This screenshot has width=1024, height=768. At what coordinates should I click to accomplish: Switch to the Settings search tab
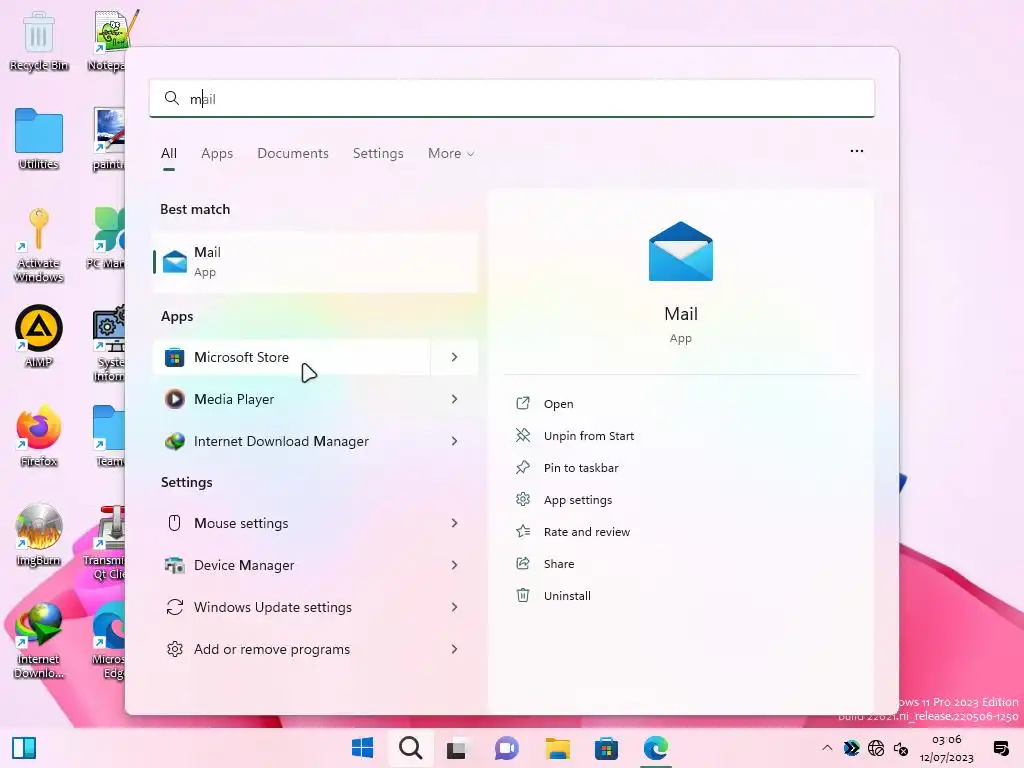click(378, 153)
